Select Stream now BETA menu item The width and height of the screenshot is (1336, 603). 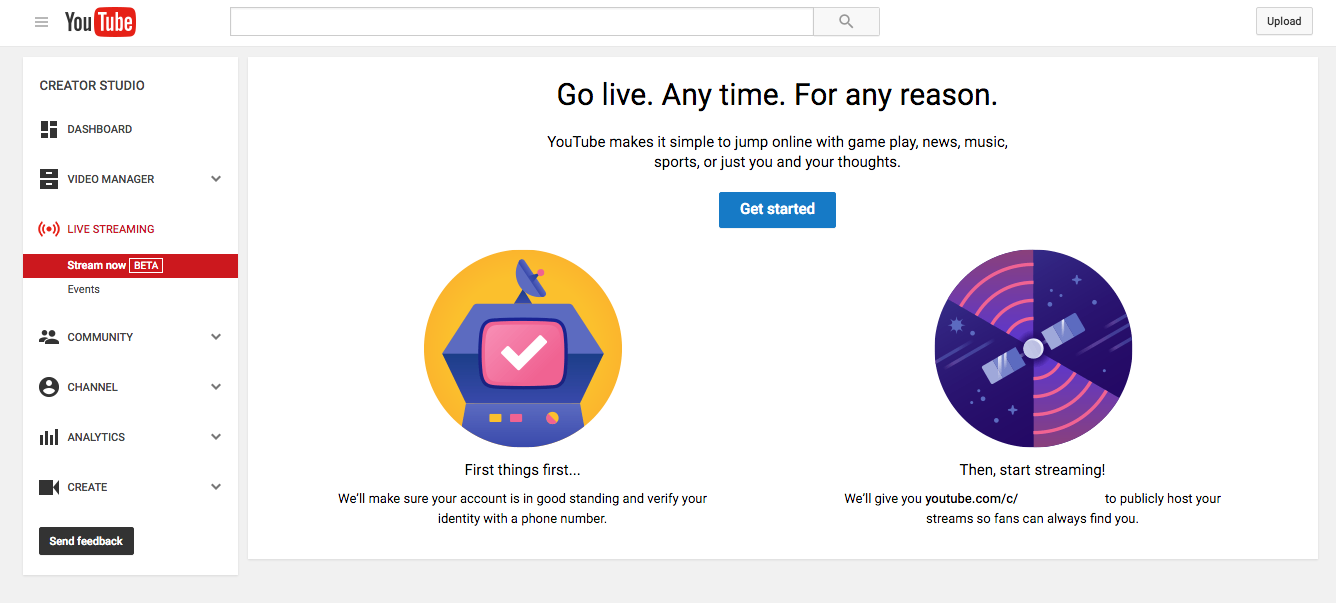114,265
